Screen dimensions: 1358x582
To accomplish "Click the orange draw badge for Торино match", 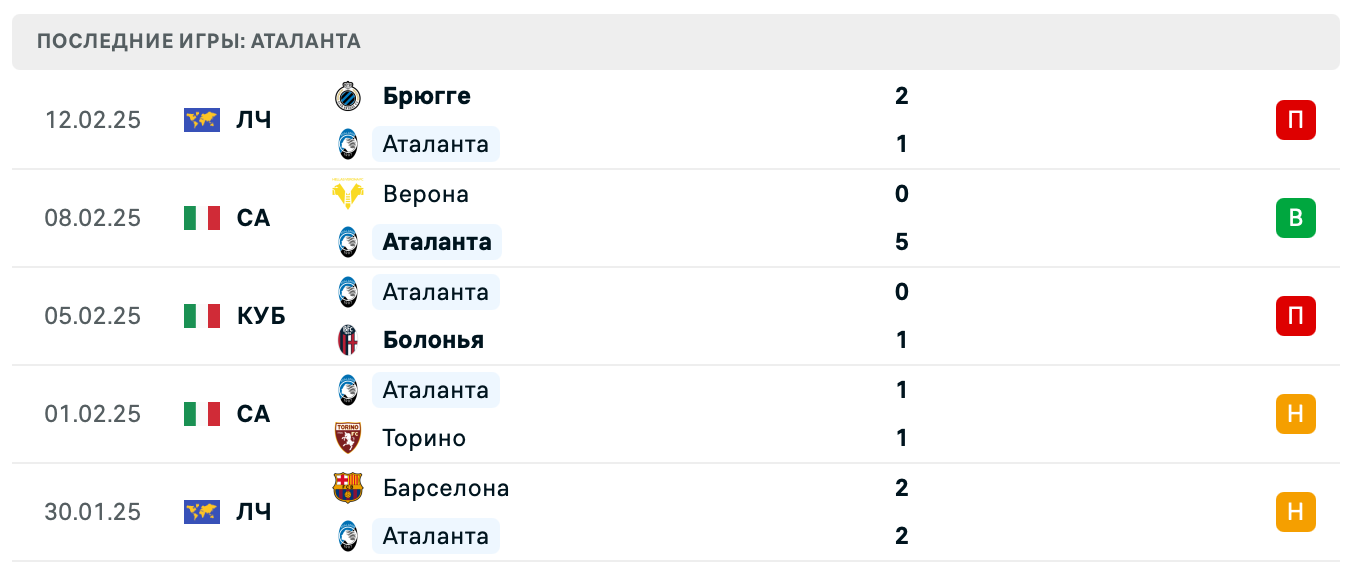I will 1295,414.
